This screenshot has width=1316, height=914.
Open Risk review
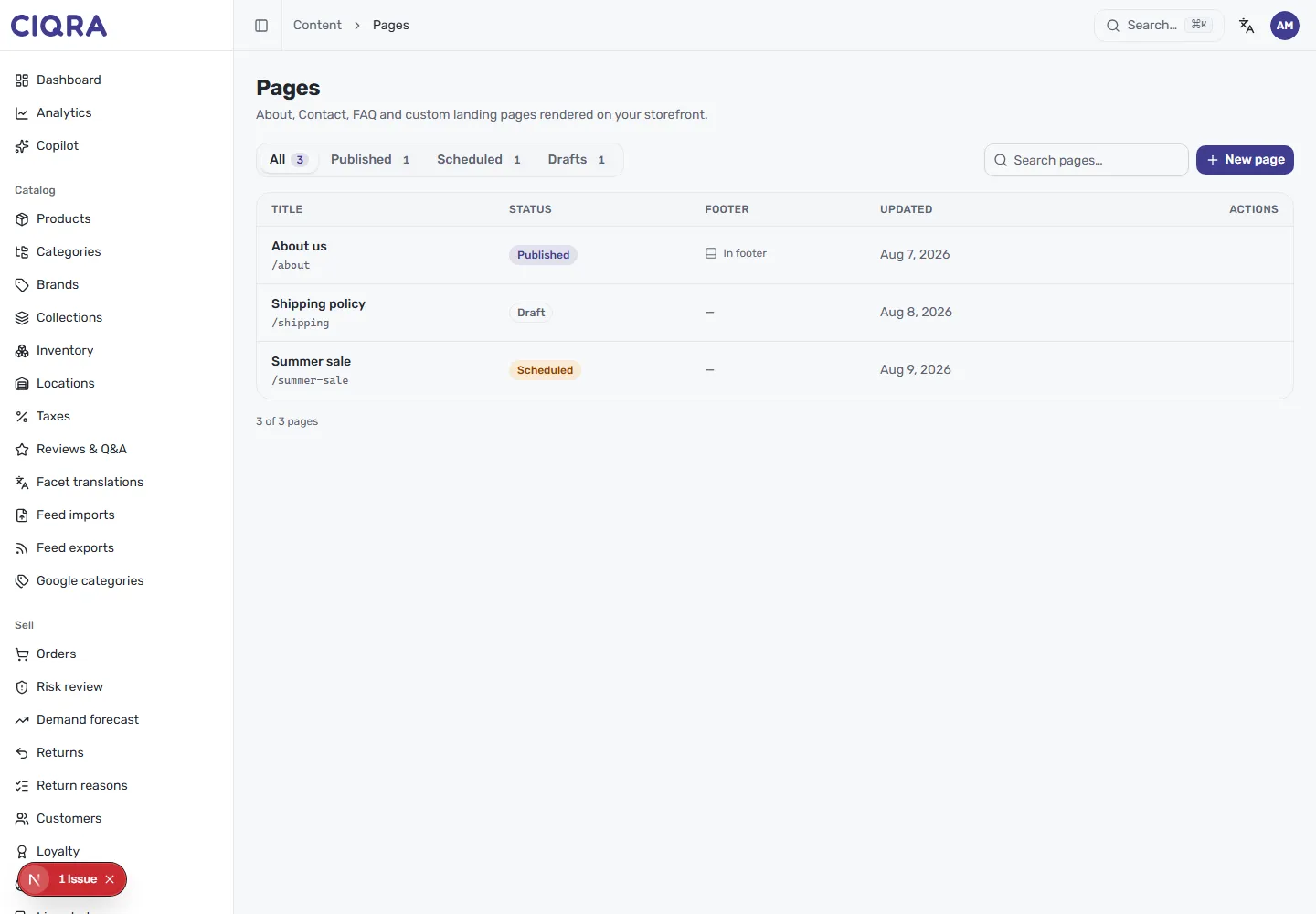tap(117, 687)
